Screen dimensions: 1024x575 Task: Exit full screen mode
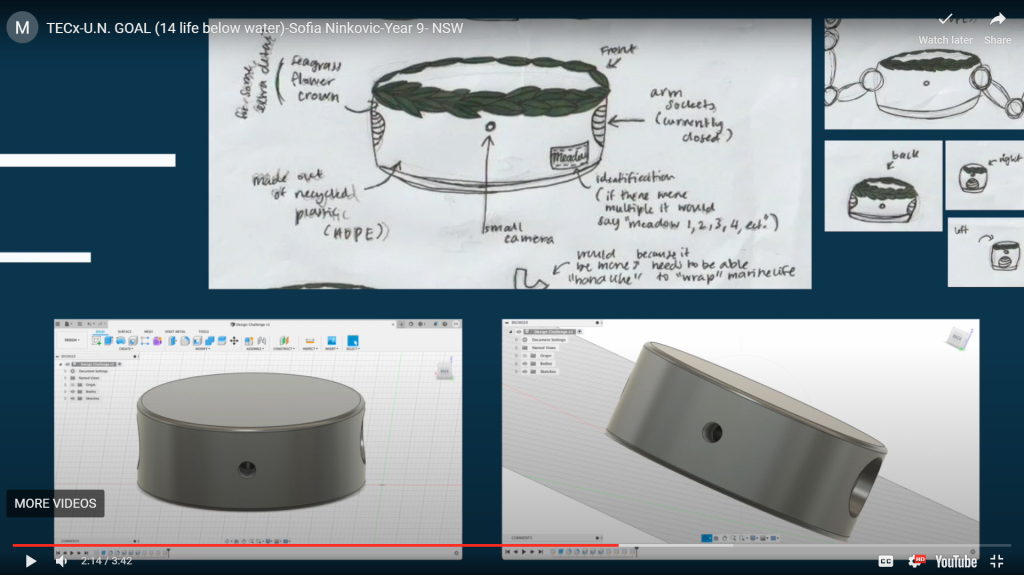(997, 561)
